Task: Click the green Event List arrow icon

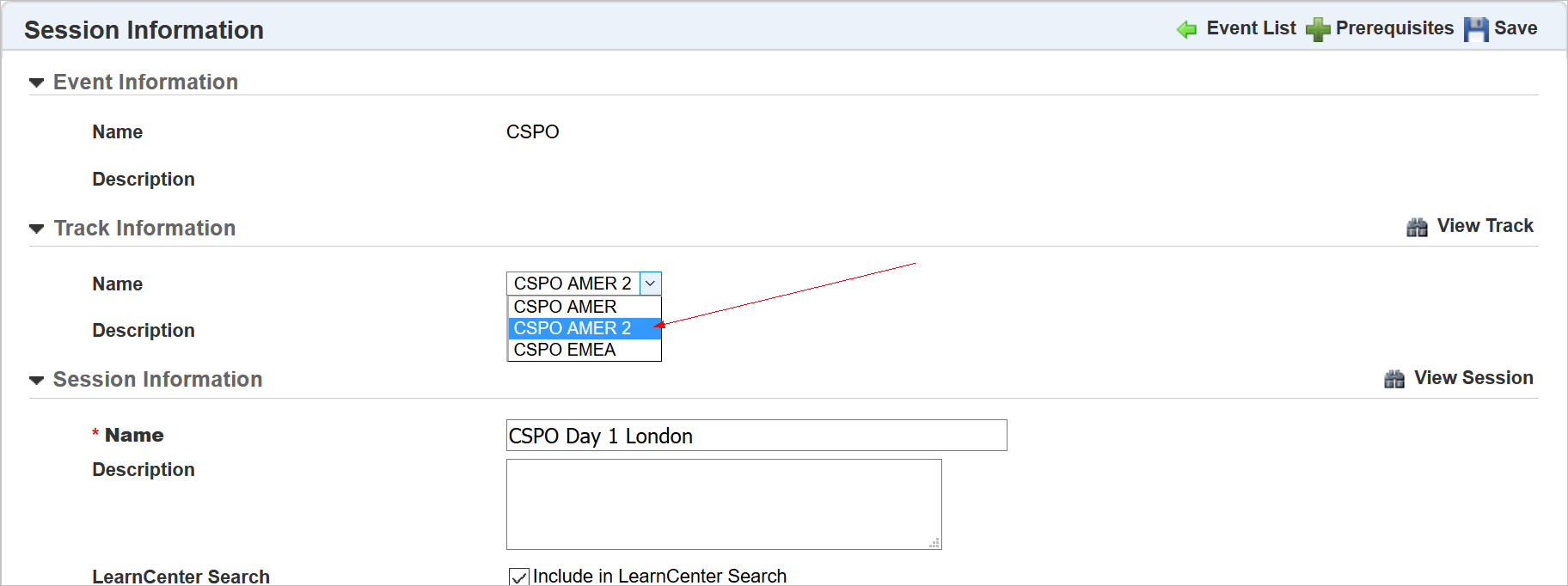Action: (1187, 29)
